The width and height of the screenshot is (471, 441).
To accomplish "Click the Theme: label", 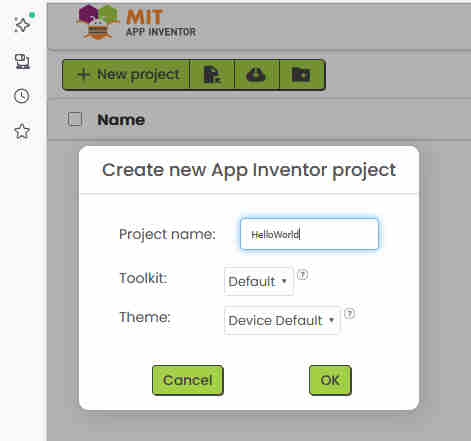I will tap(145, 317).
